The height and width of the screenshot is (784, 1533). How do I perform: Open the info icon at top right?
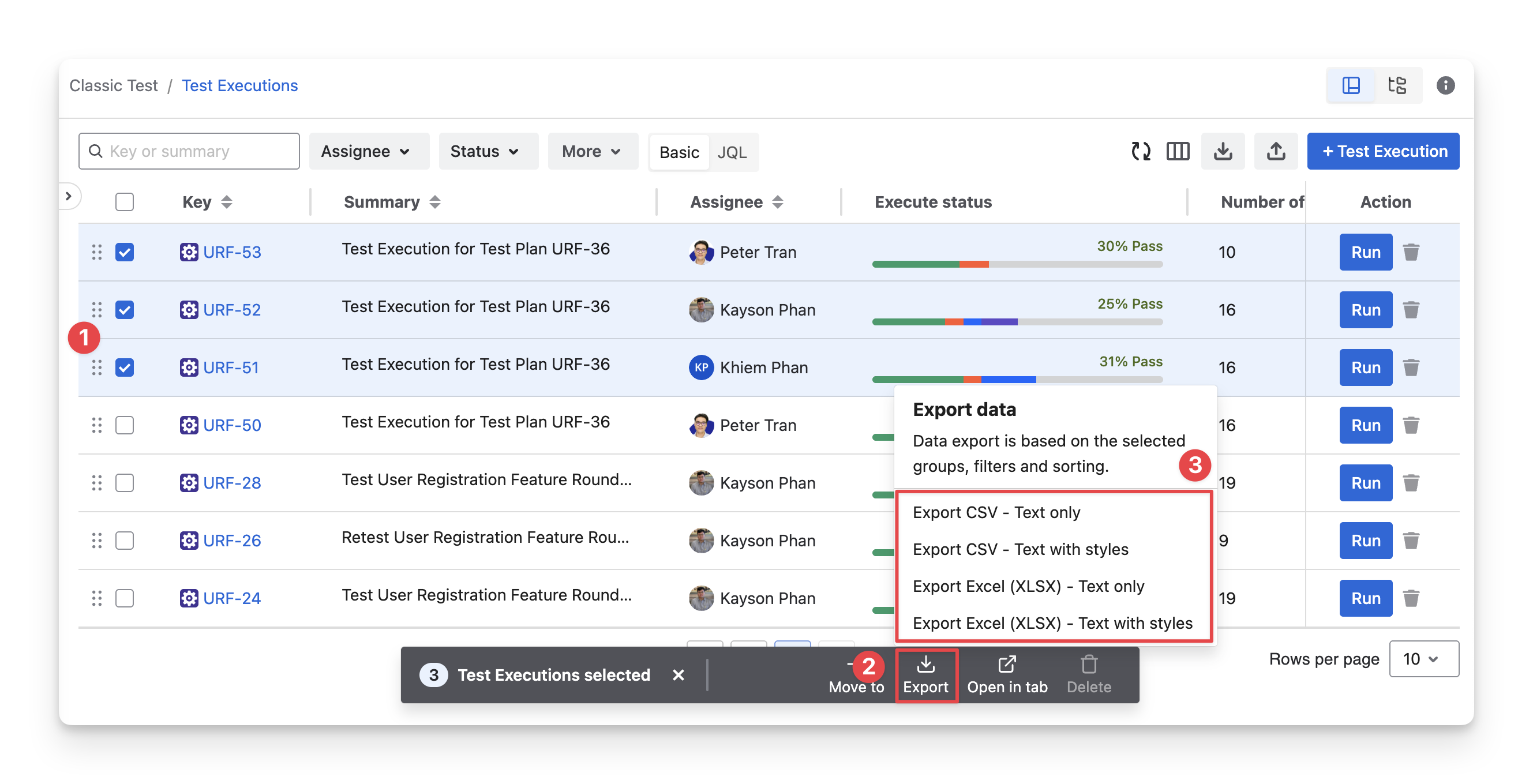pyautogui.click(x=1445, y=85)
